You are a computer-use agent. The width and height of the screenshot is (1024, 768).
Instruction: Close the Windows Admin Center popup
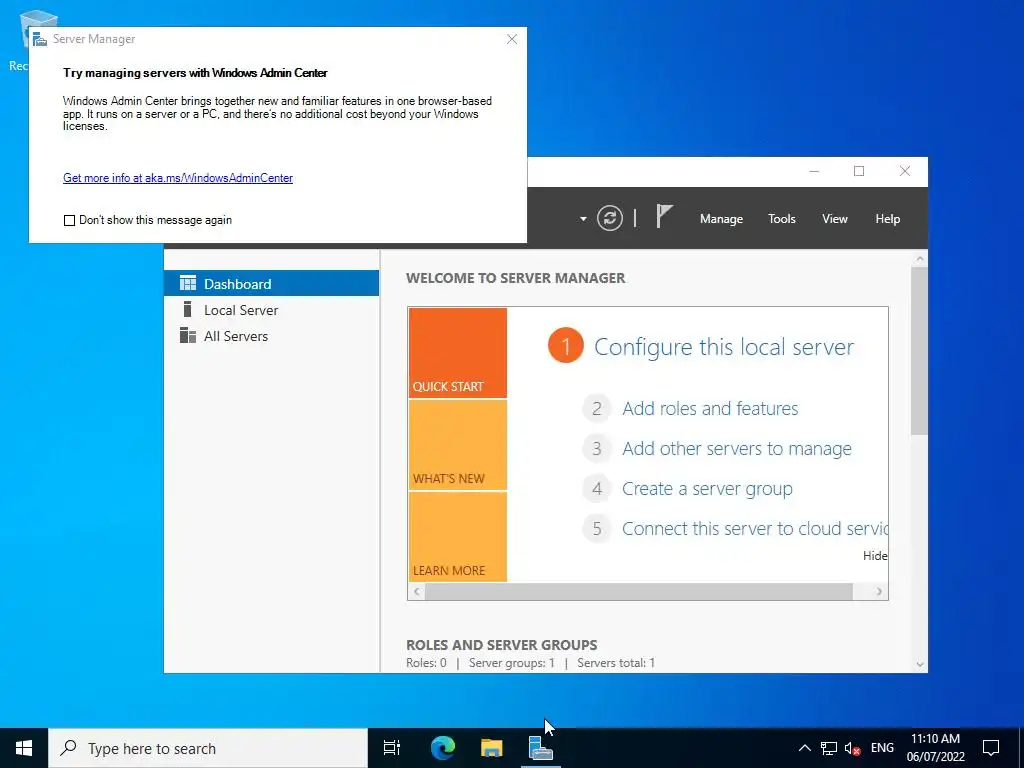pos(512,39)
